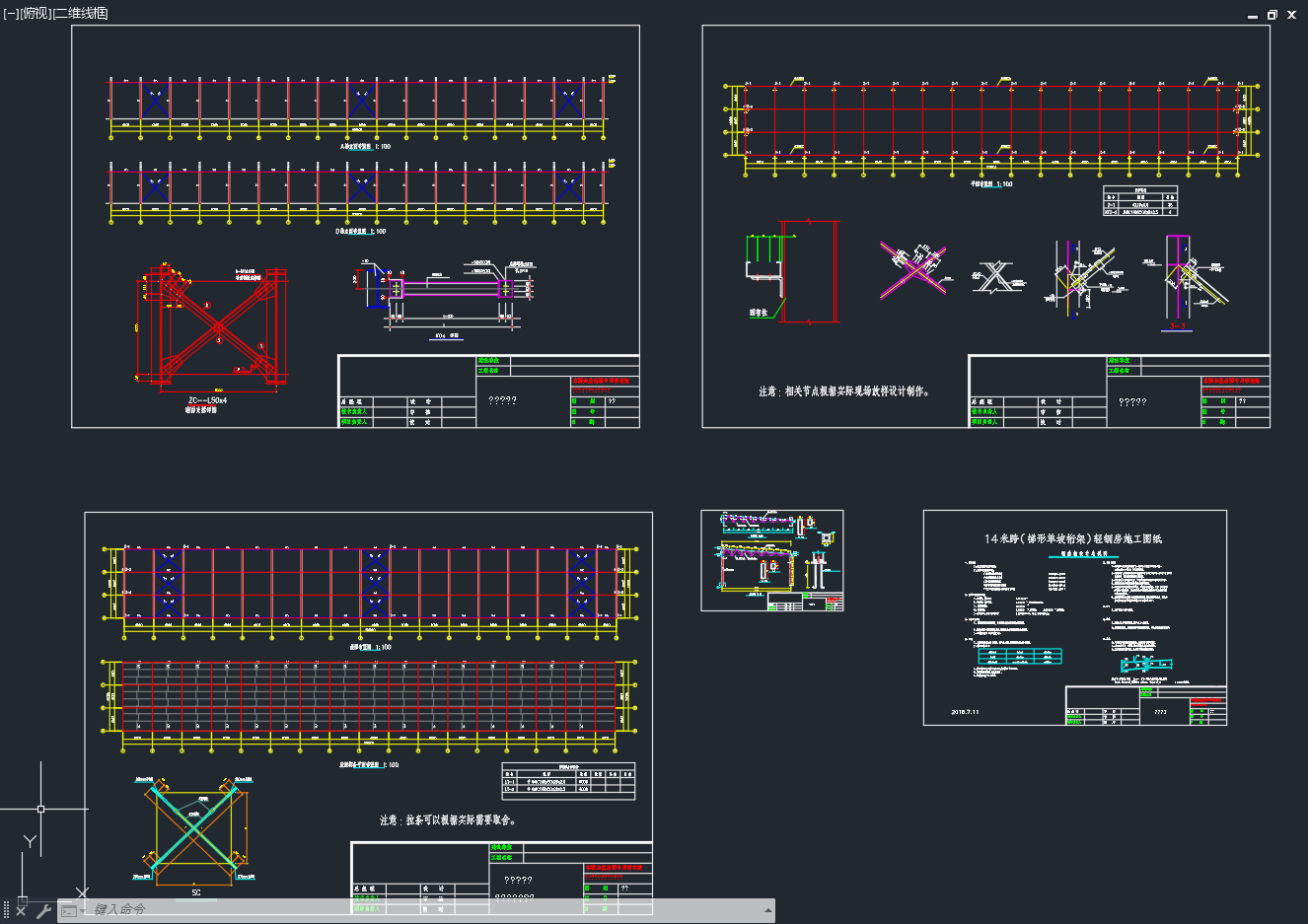
Task: Restore down the drawing window
Action: [1272, 15]
